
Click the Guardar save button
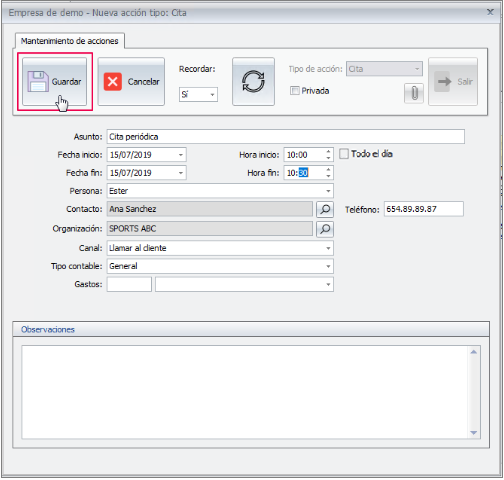point(54,81)
